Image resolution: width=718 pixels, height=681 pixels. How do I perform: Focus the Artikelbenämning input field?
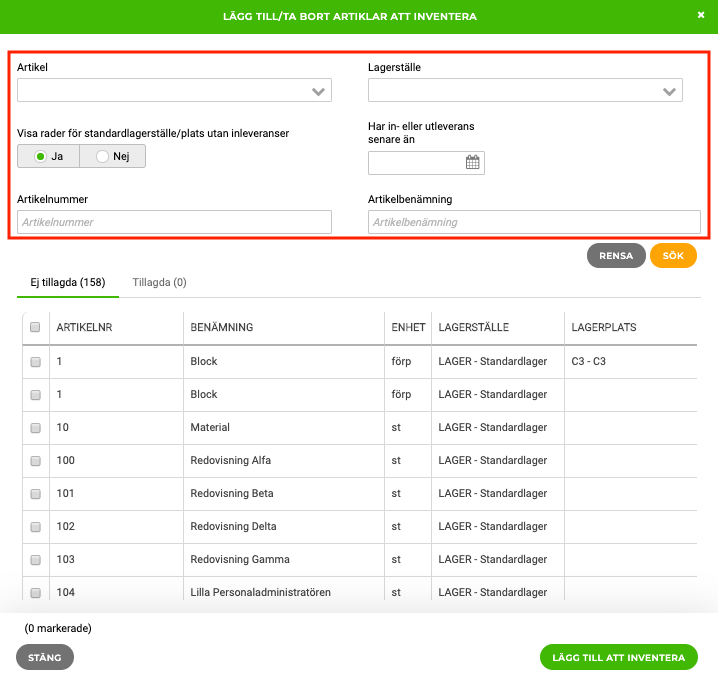pyautogui.click(x=534, y=222)
